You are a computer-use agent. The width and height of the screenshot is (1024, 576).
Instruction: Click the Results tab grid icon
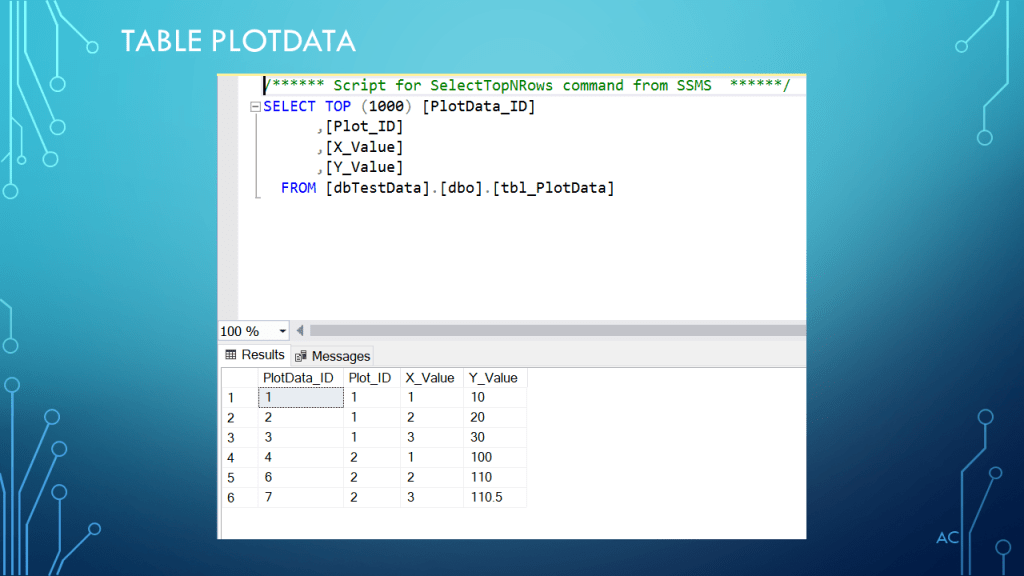230,355
